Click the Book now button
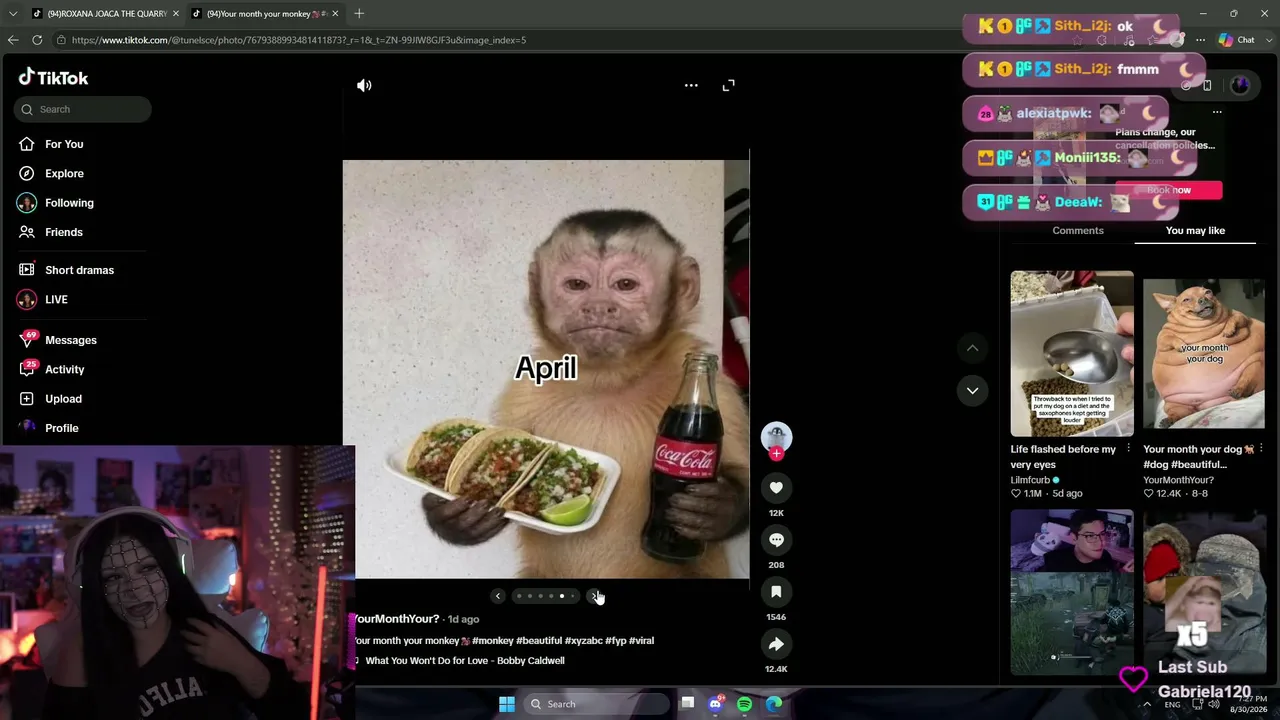1280x720 pixels. click(x=1169, y=190)
